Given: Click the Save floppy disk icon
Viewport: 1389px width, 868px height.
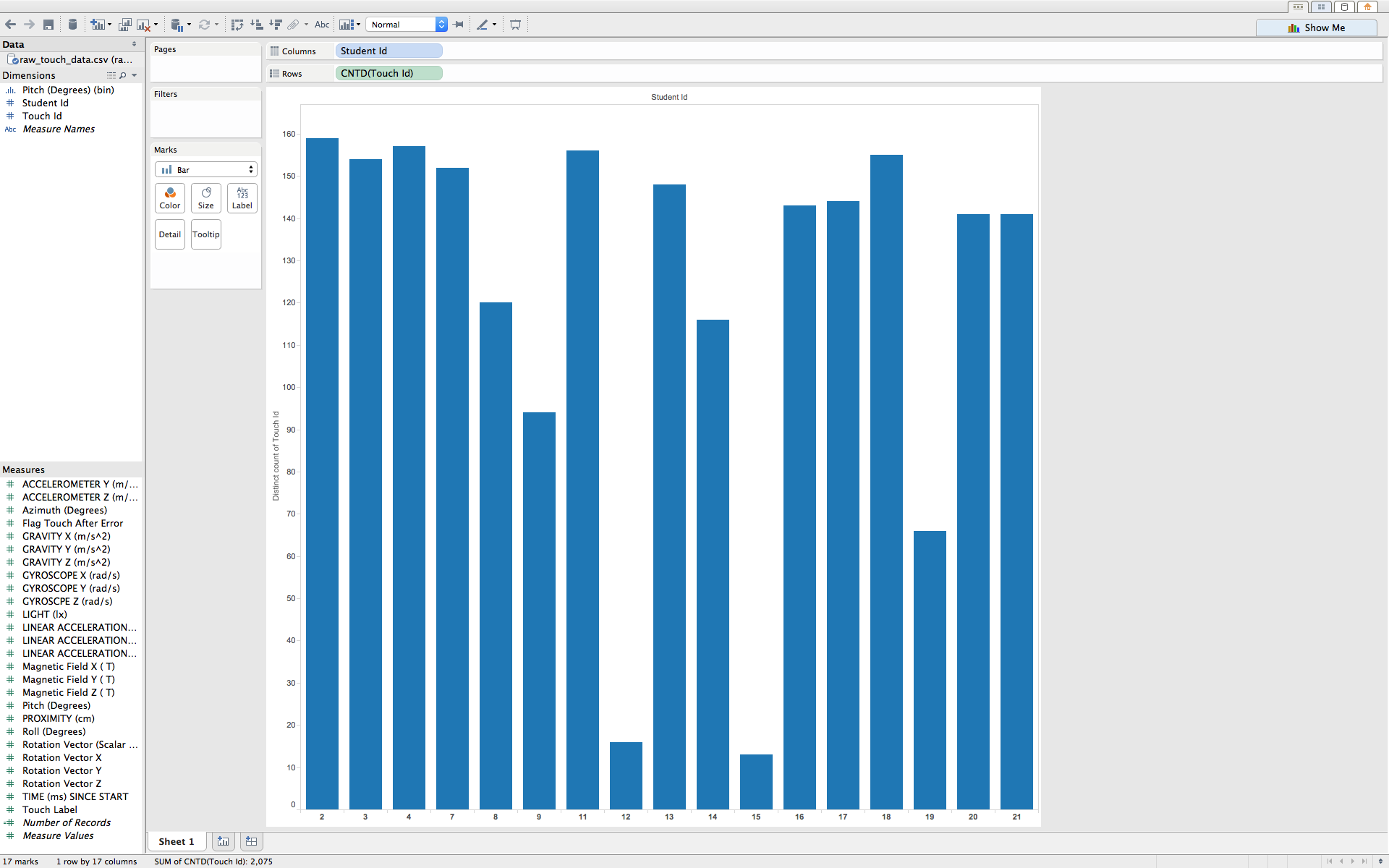Looking at the screenshot, I should 48,25.
